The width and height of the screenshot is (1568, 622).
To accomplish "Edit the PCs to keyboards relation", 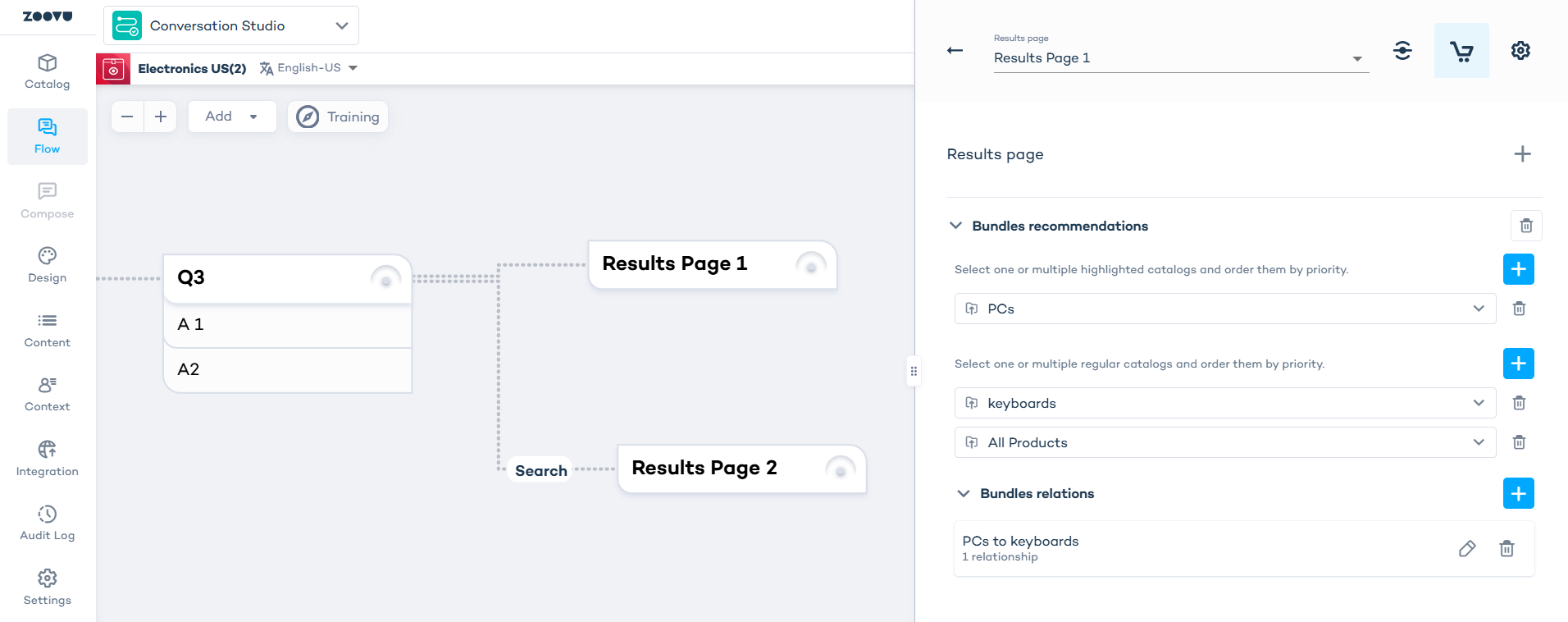I will 1467,549.
